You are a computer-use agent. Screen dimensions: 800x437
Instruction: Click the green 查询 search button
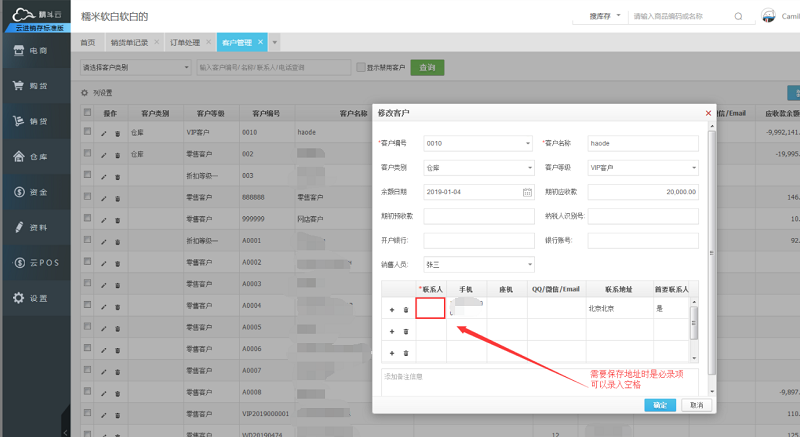pyautogui.click(x=427, y=67)
